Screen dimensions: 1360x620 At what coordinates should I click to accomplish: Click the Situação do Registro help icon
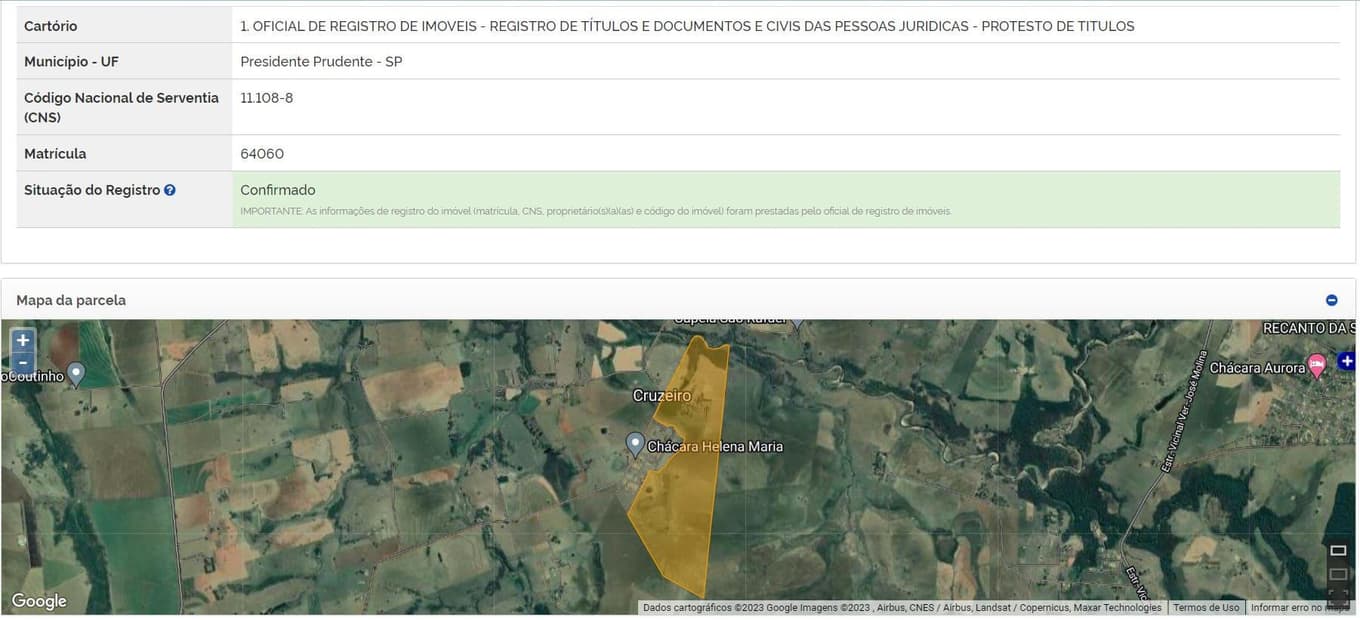[170, 190]
